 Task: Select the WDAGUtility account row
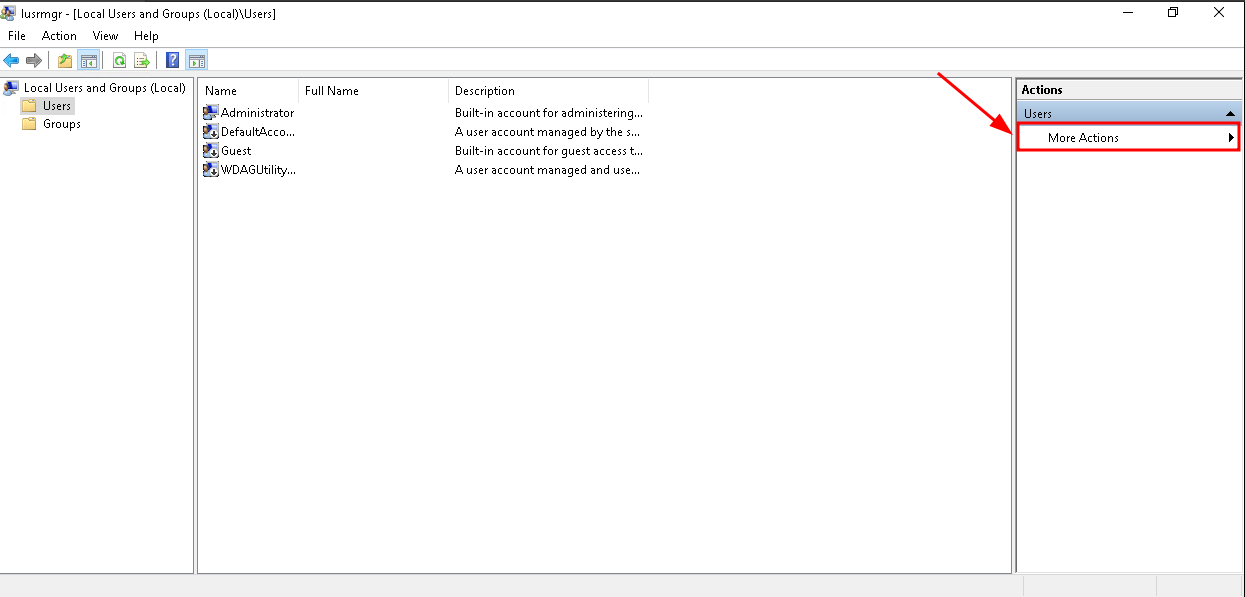(x=258, y=169)
